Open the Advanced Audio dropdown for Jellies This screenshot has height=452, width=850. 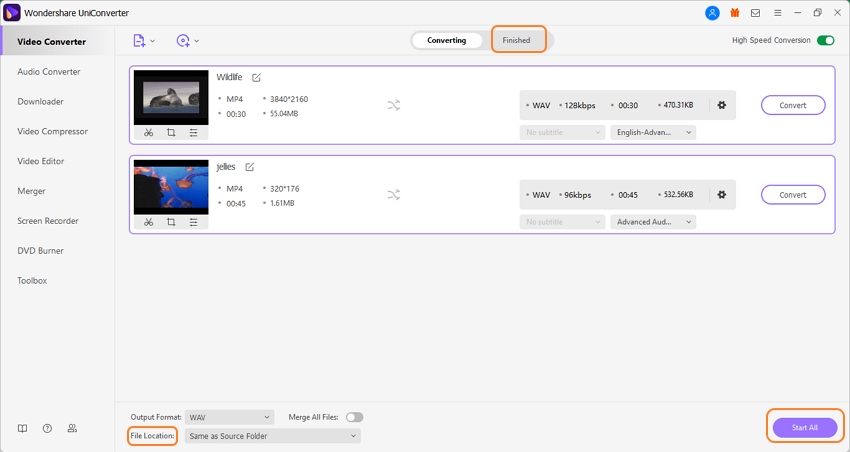[653, 222]
